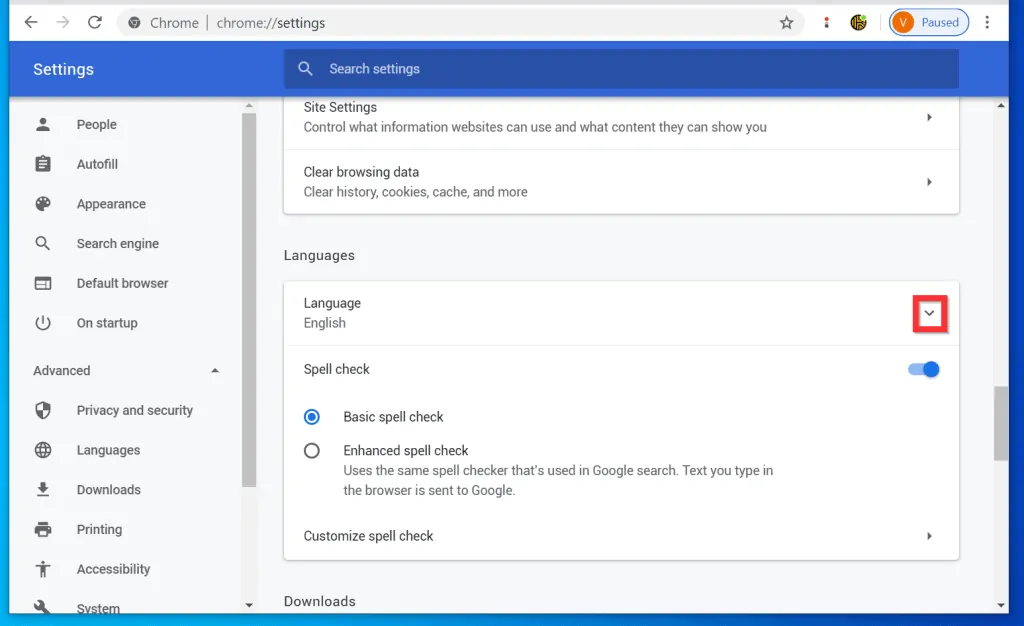
Task: Turn off the Spell check toggle
Action: (x=924, y=370)
